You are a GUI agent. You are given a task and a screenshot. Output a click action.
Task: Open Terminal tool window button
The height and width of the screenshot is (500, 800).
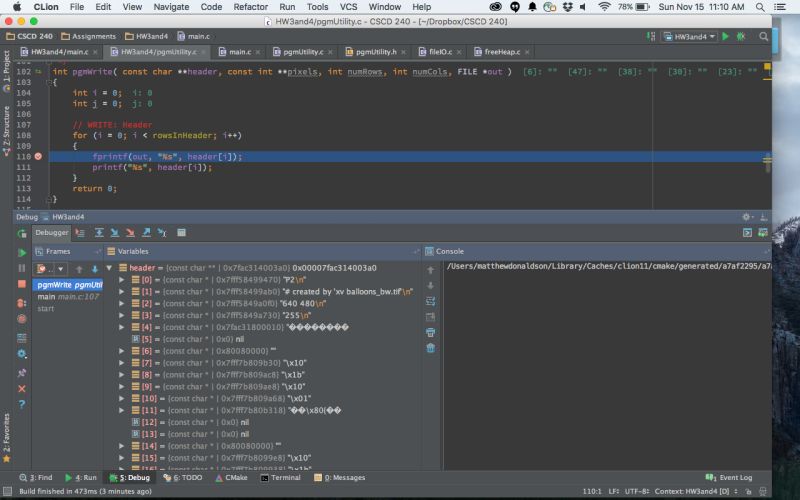pyautogui.click(x=281, y=478)
